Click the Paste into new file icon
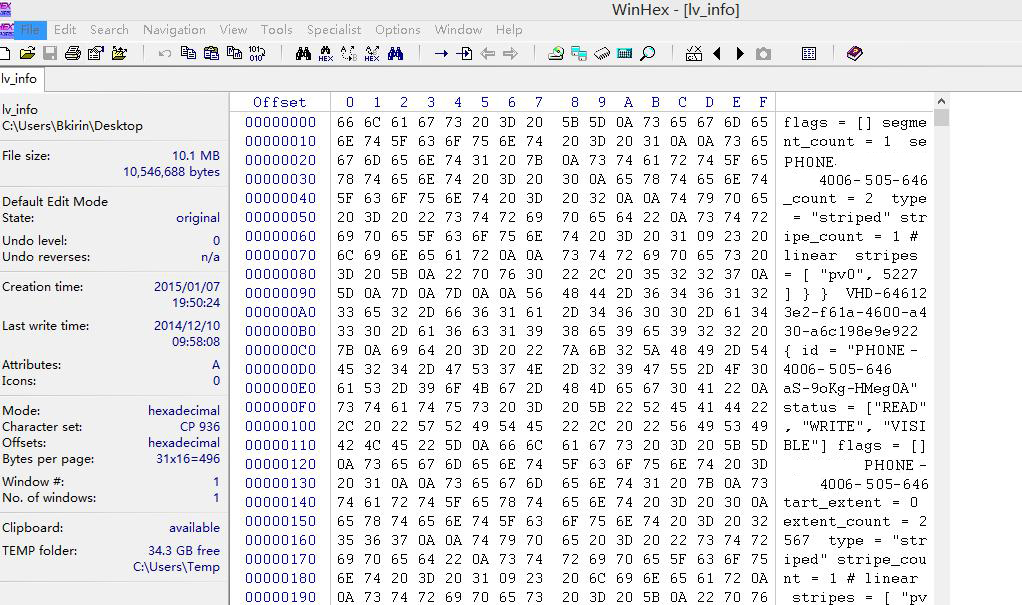Screen dimensions: 1022x605 click(x=234, y=53)
